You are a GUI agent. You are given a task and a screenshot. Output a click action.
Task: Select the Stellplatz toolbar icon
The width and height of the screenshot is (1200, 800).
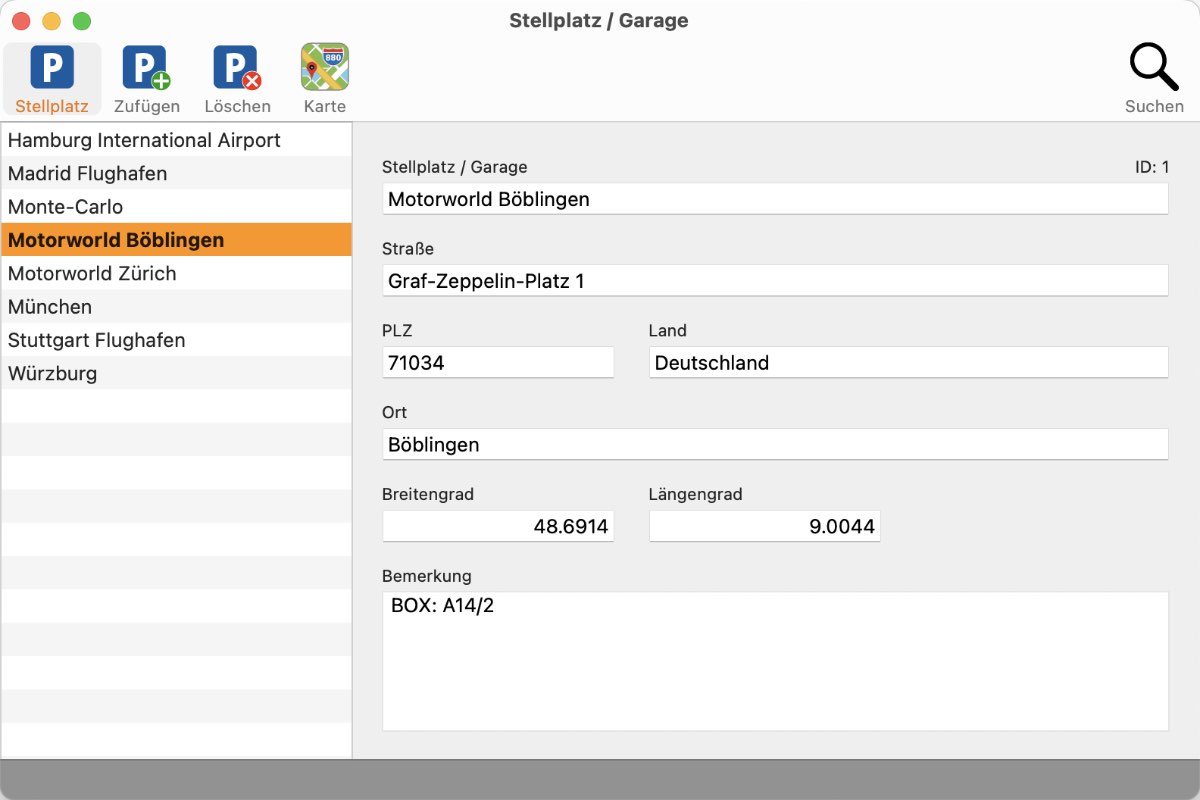(52, 79)
